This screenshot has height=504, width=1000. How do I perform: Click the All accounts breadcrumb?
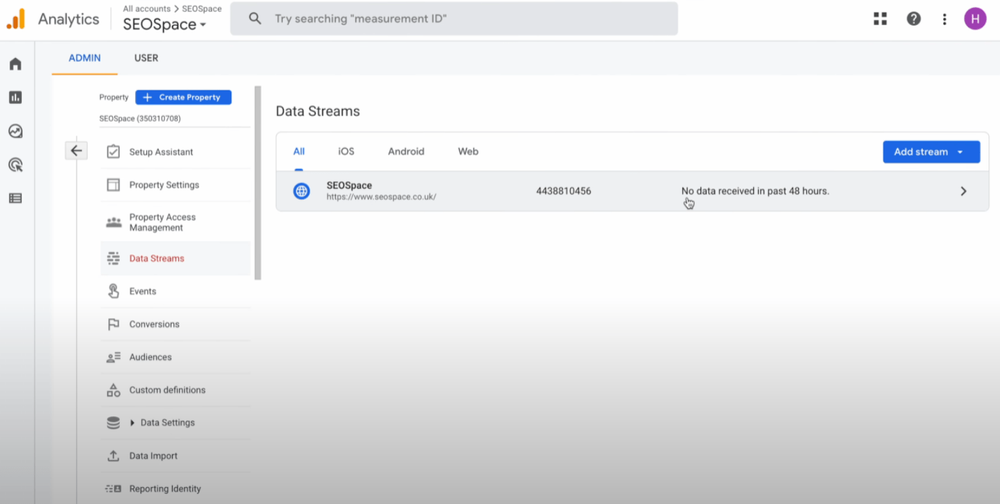(147, 9)
